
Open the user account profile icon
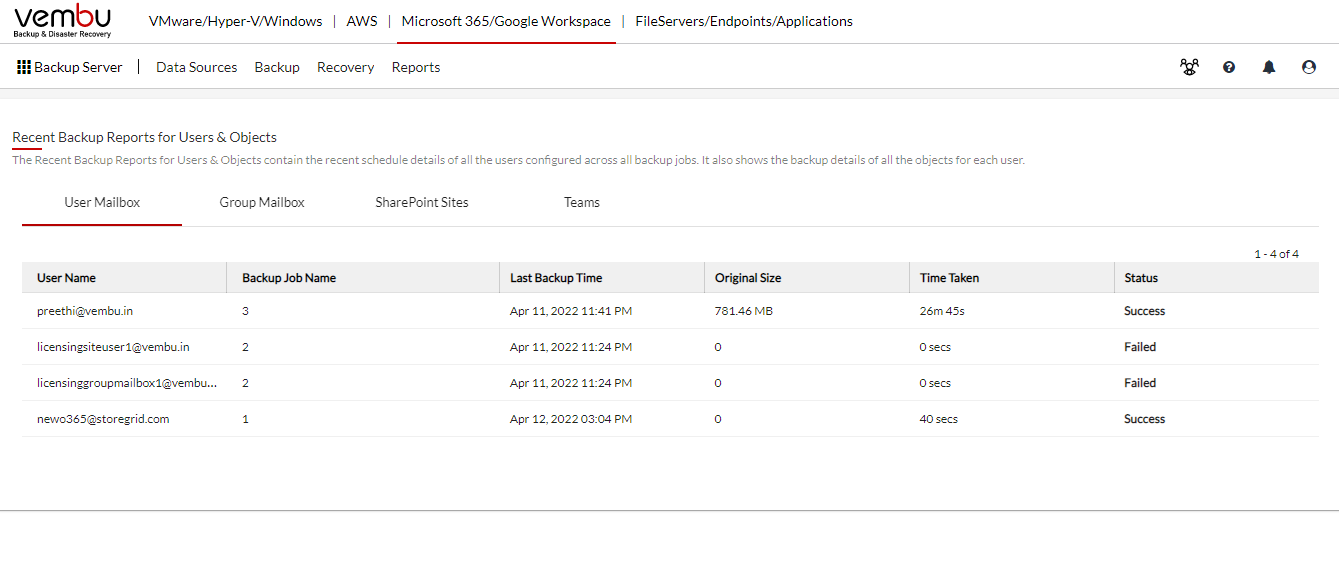click(1309, 67)
